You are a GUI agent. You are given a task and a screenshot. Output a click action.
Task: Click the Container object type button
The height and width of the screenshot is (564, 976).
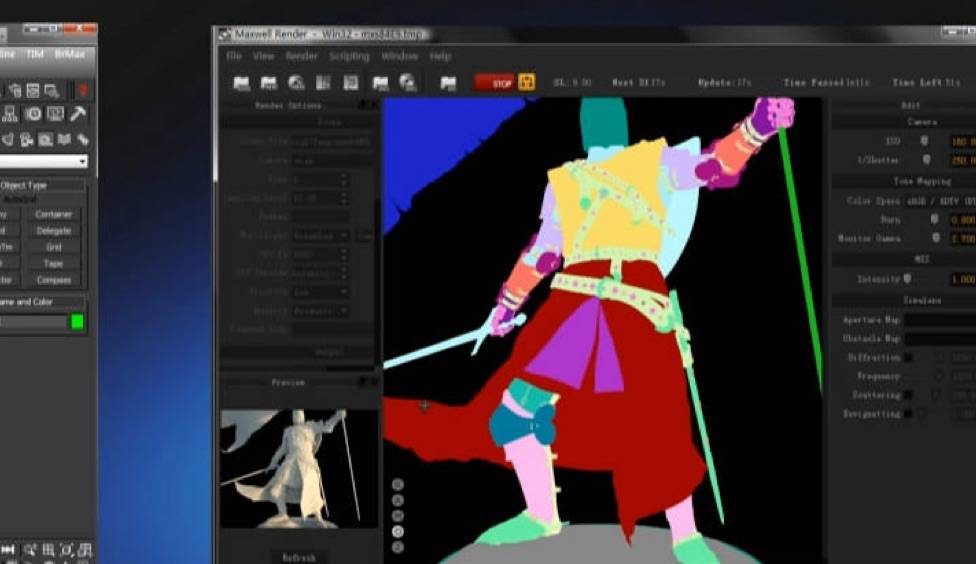(54, 214)
